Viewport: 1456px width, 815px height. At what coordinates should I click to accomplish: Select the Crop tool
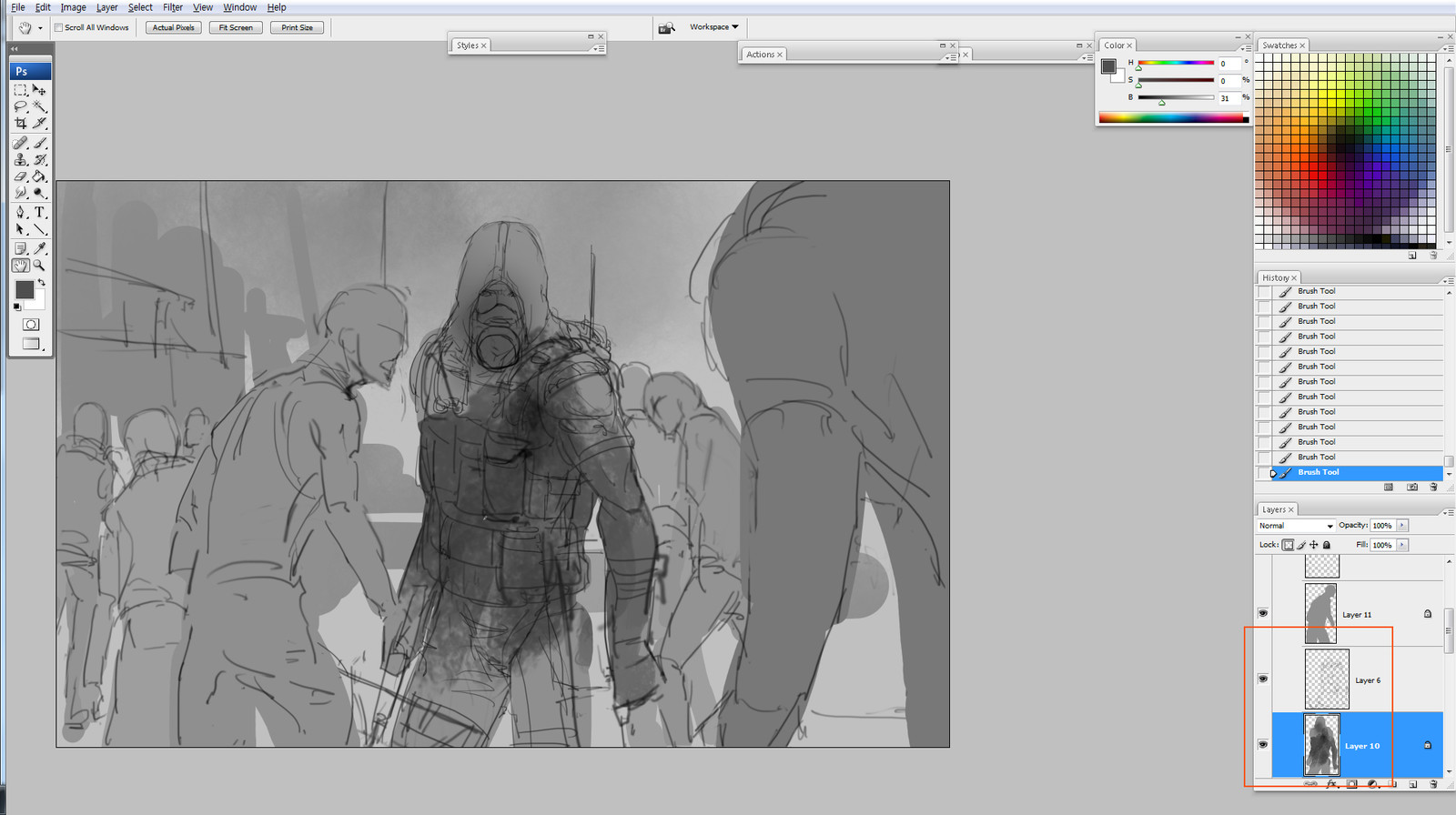coord(20,123)
